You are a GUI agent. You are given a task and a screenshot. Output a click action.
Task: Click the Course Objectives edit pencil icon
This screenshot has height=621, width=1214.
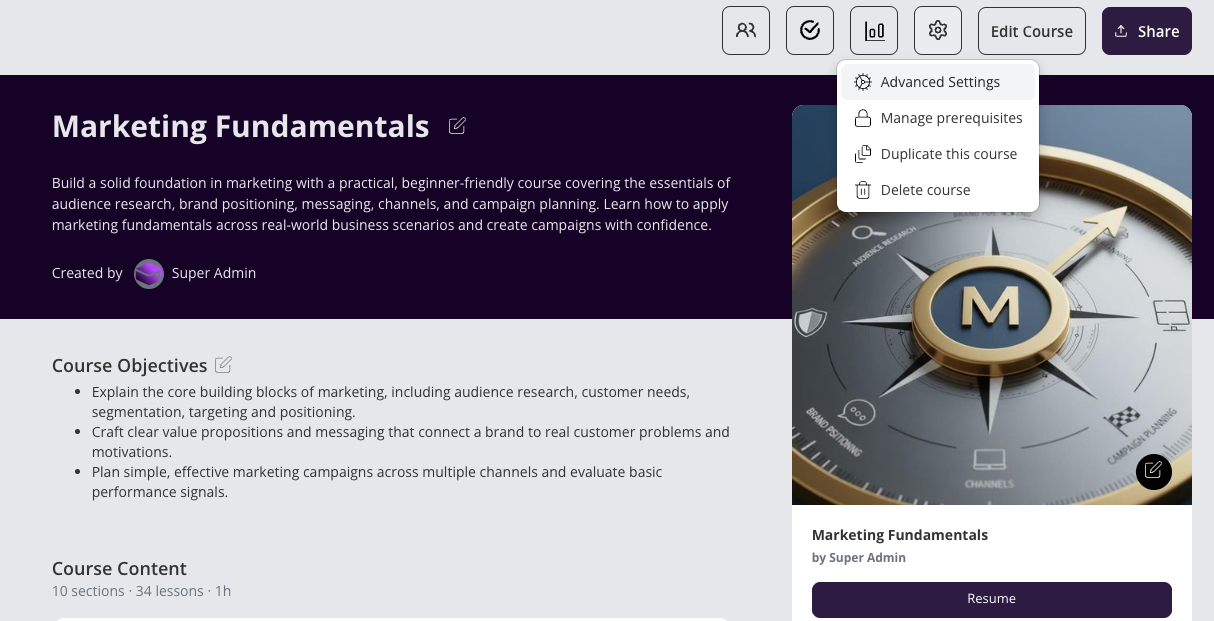[x=224, y=365]
